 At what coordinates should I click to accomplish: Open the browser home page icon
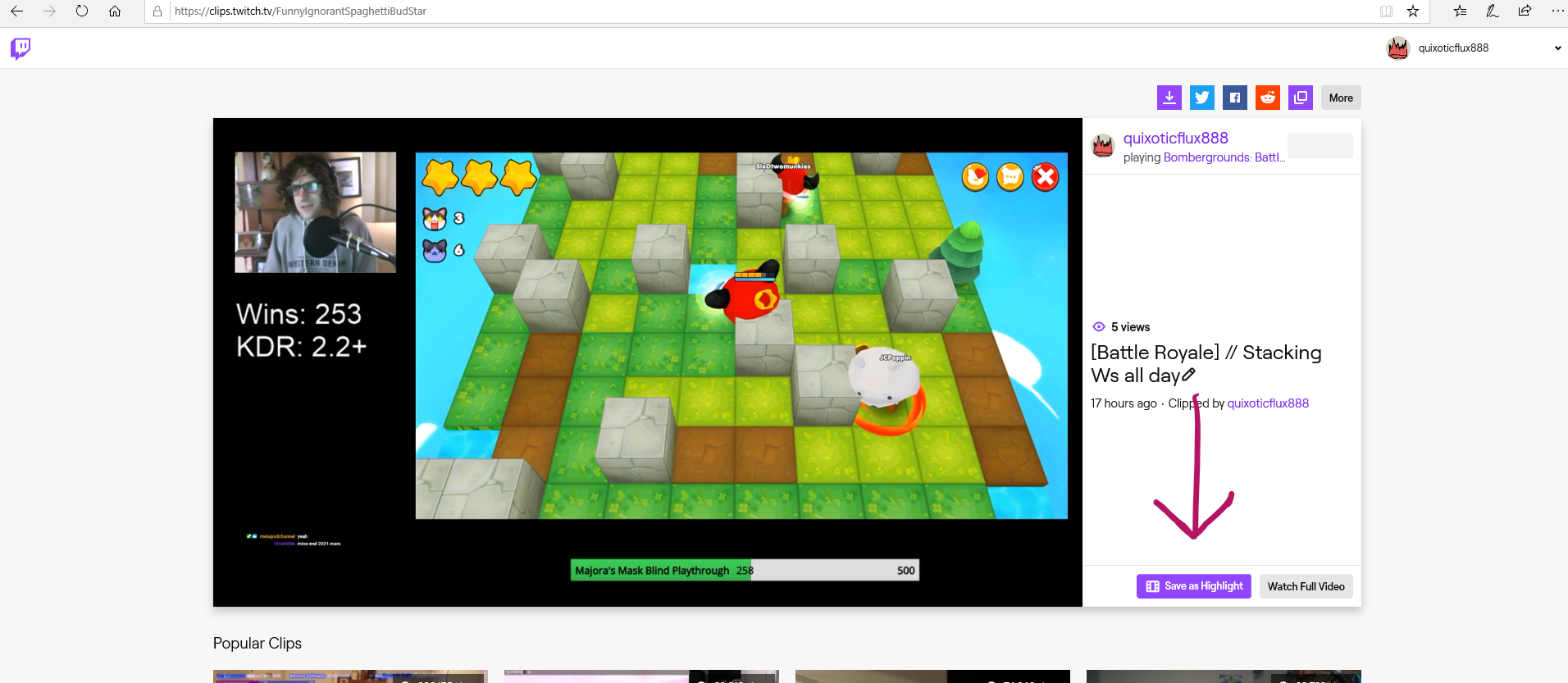pos(115,11)
